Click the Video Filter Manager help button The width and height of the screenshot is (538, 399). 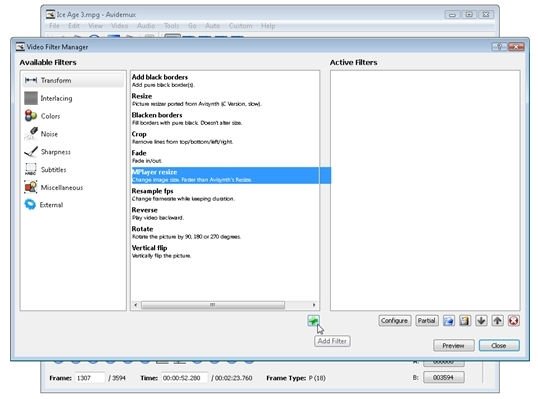tap(499, 47)
